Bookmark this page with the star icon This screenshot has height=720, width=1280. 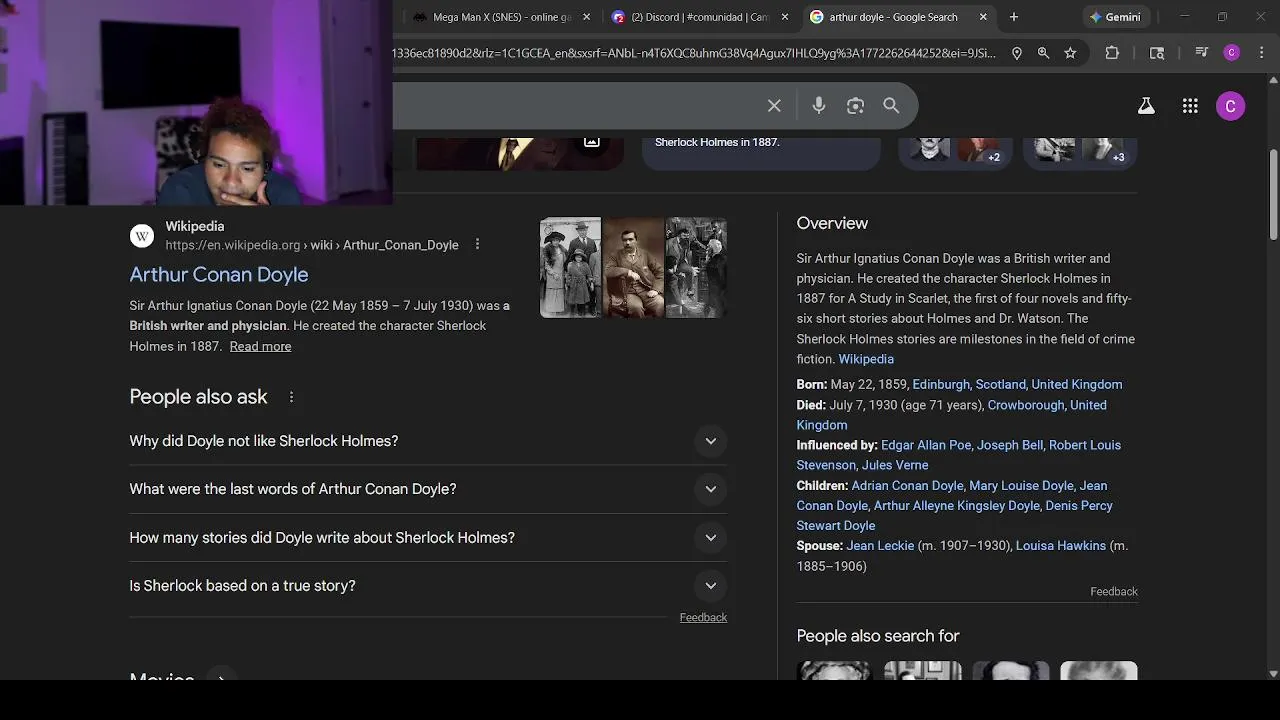click(x=1070, y=53)
